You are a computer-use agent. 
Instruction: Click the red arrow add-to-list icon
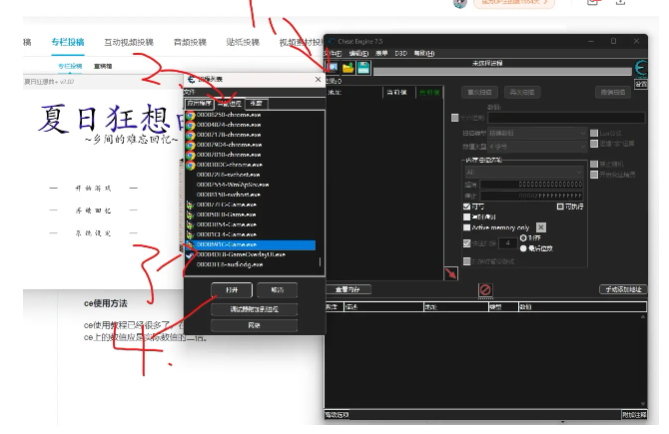click(x=451, y=273)
